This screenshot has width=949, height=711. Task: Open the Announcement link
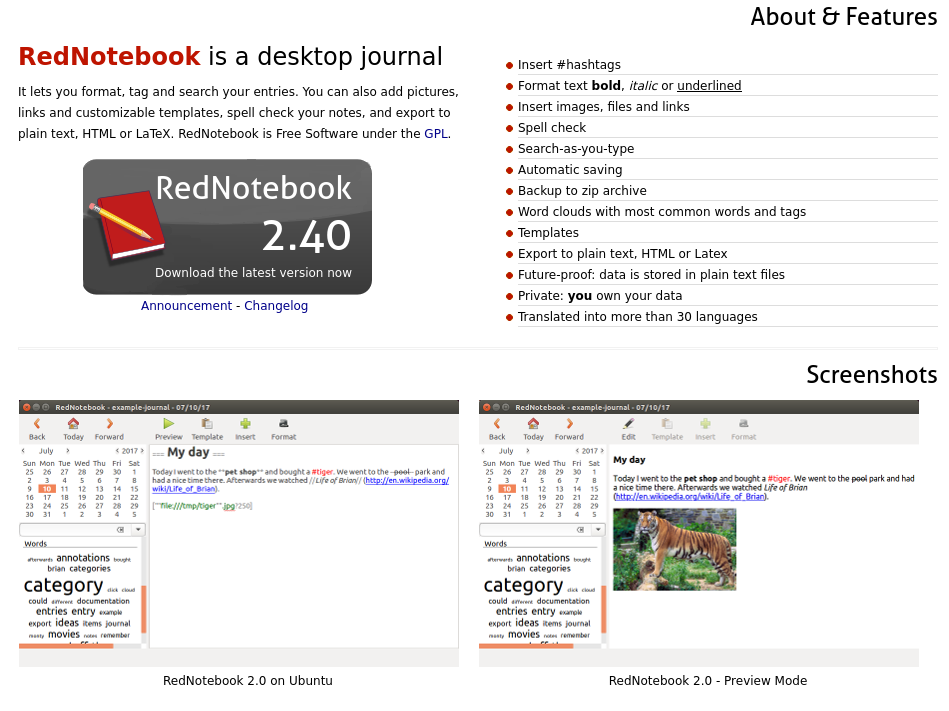186,306
